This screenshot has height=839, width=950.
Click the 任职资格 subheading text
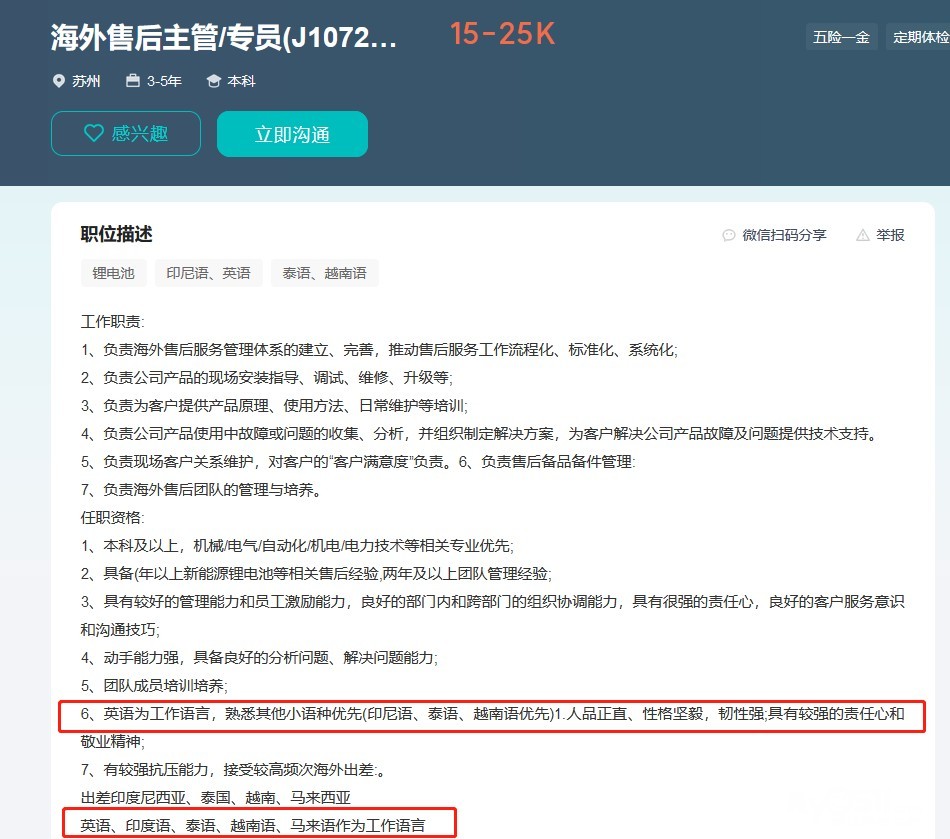click(112, 518)
